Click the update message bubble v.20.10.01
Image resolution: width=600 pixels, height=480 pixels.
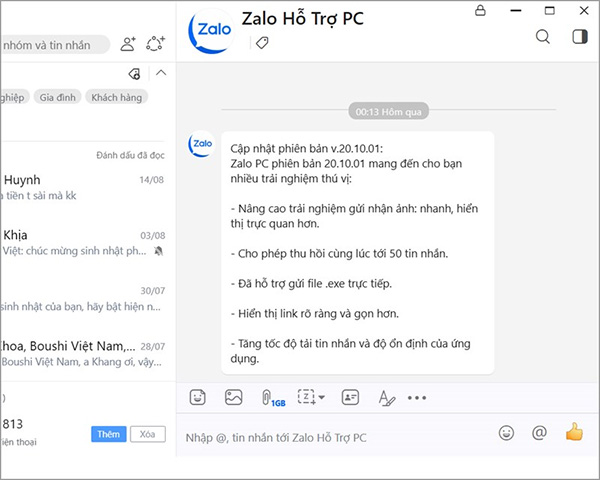357,253
